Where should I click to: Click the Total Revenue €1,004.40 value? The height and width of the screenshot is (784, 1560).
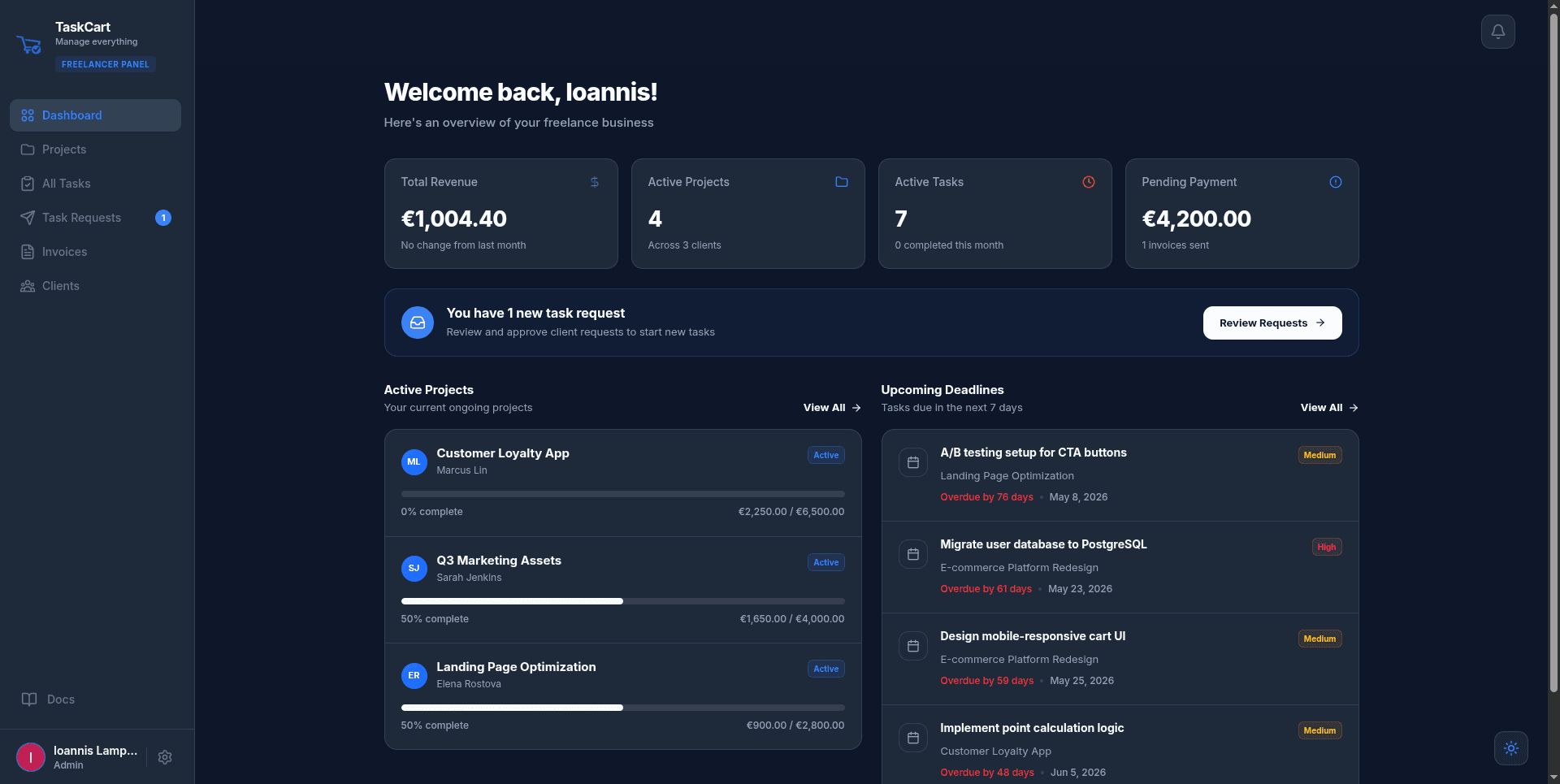pos(454,219)
